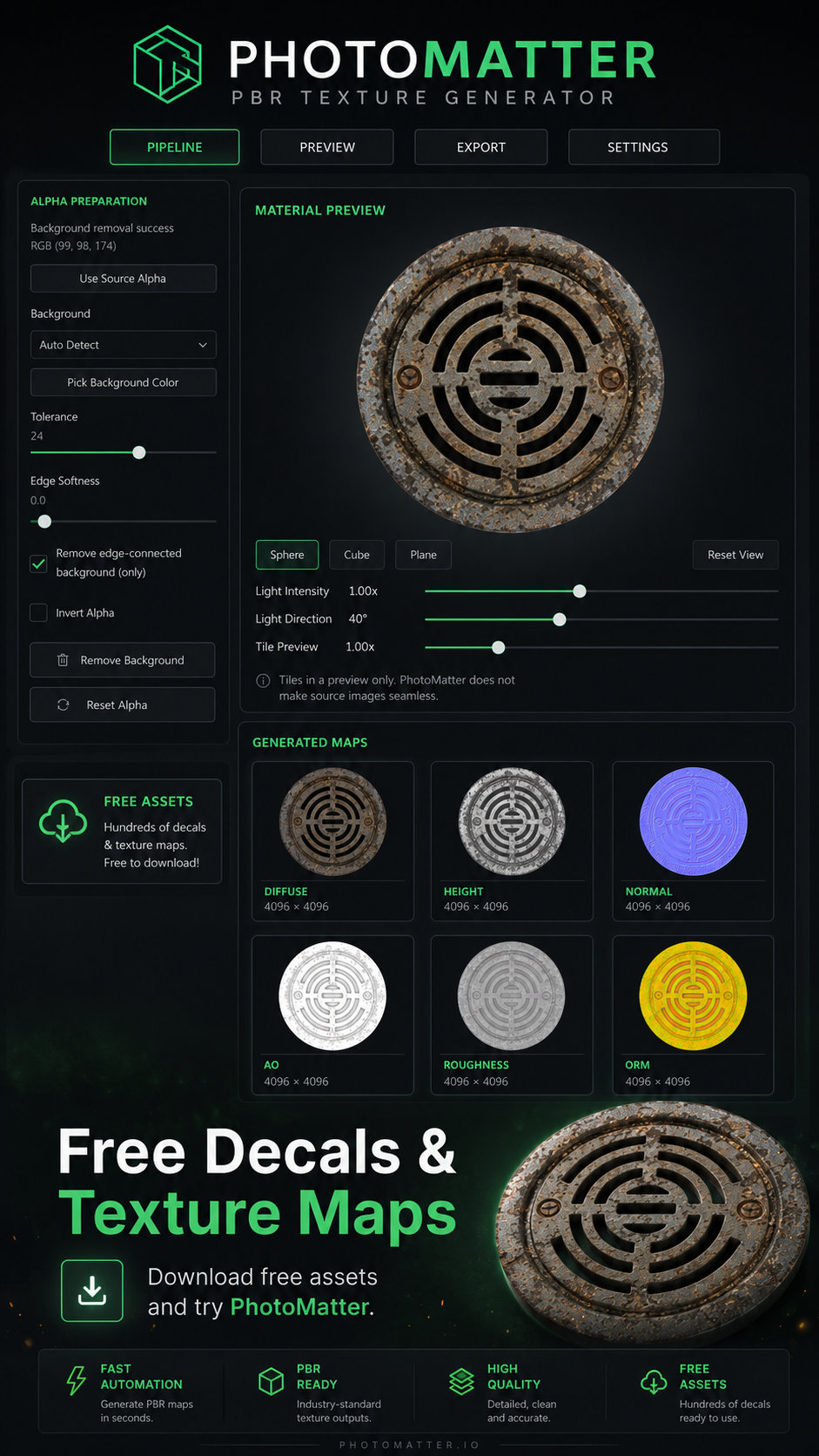Click Pick Background Color button
This screenshot has width=819, height=1456.
(x=123, y=382)
